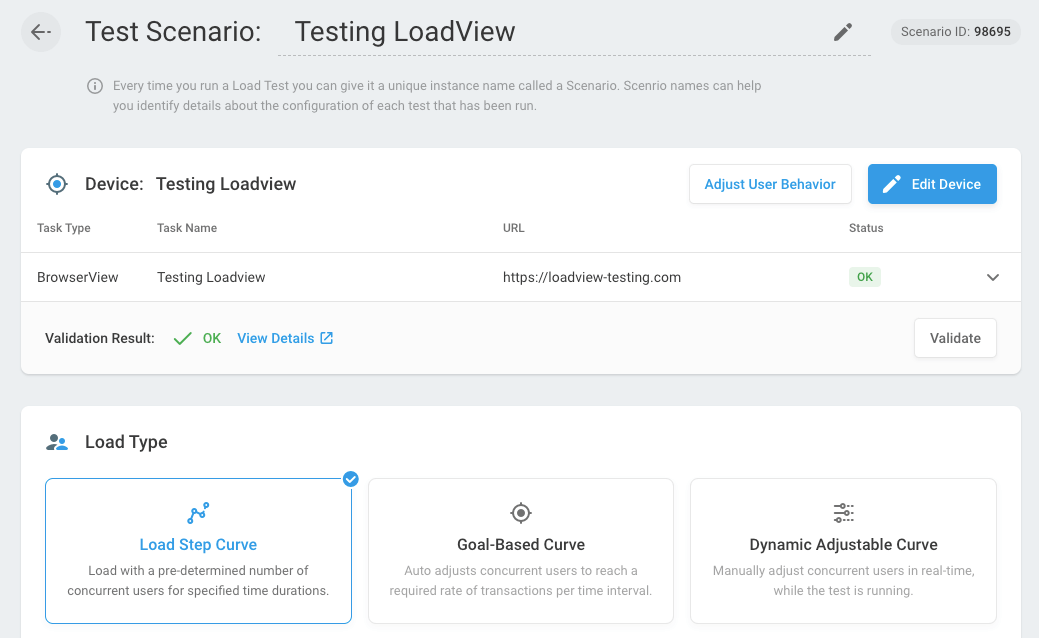Select the Dynamic Adjustable Curve option
The image size is (1039, 638).
(x=844, y=551)
